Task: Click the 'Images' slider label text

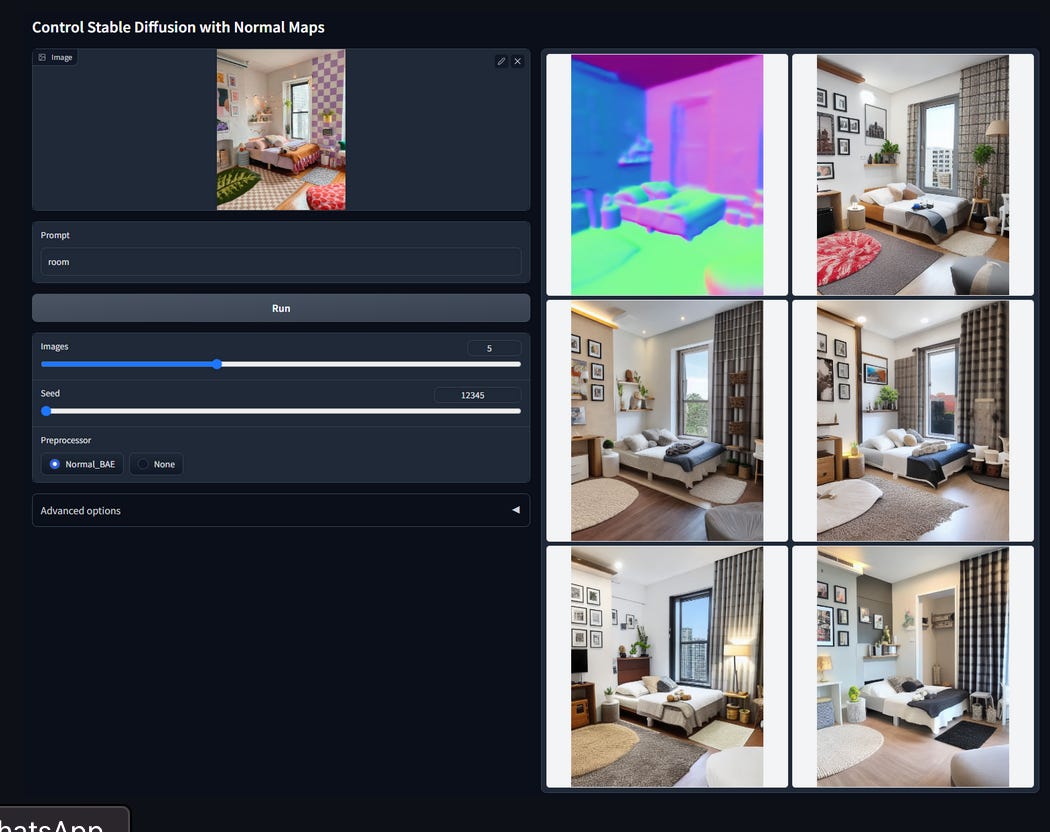Action: (54, 346)
